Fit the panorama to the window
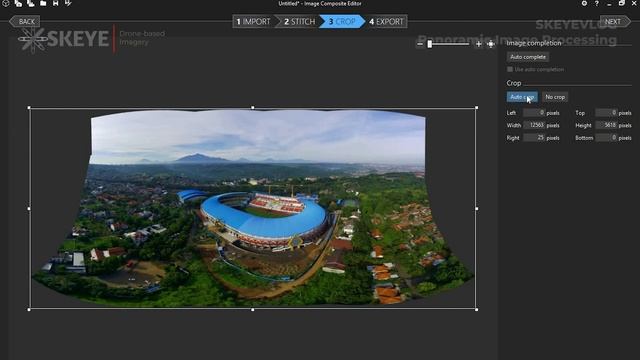Screen dimensions: 640x360 pos(491,44)
